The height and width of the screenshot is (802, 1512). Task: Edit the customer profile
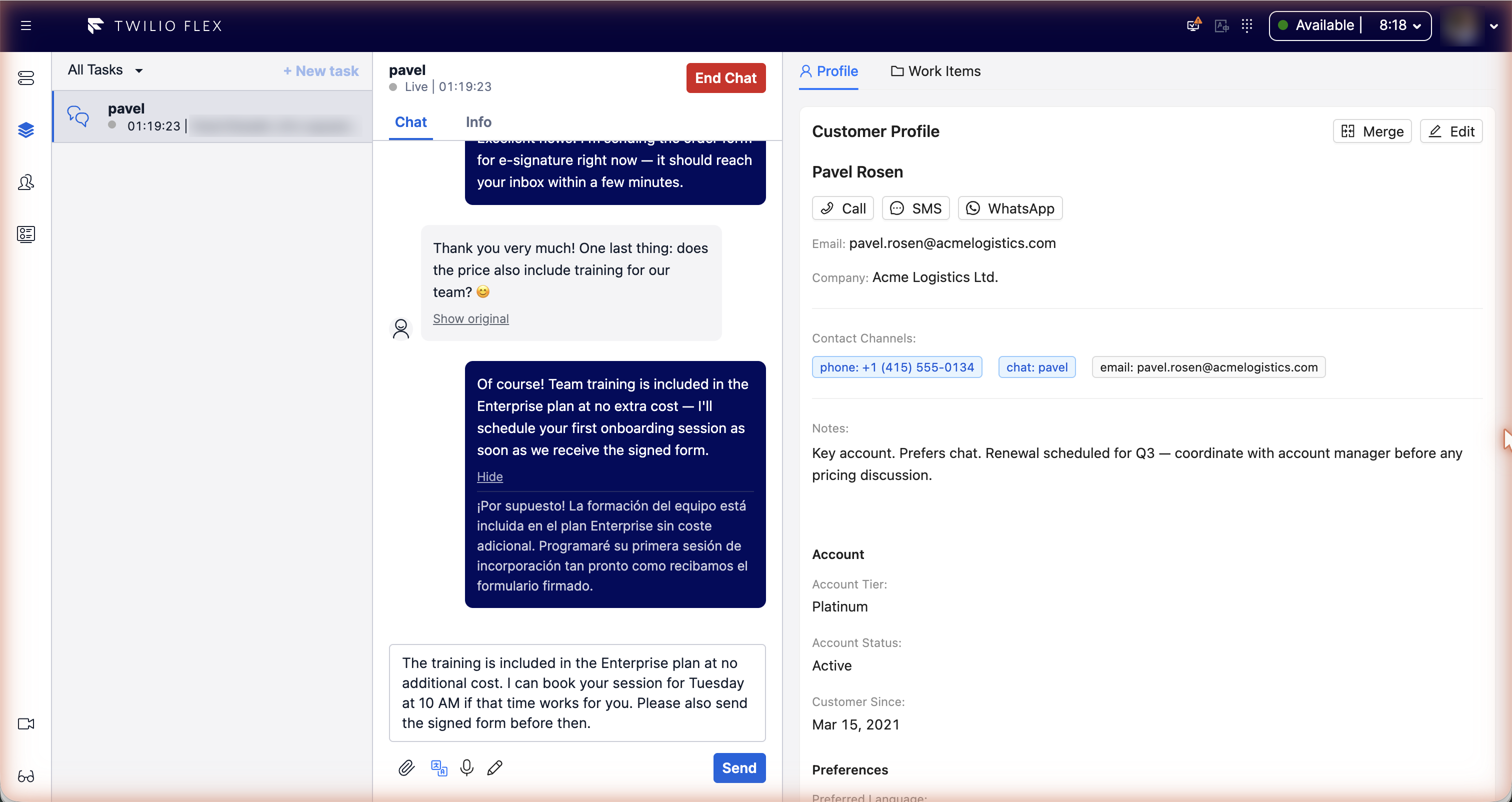point(1451,131)
